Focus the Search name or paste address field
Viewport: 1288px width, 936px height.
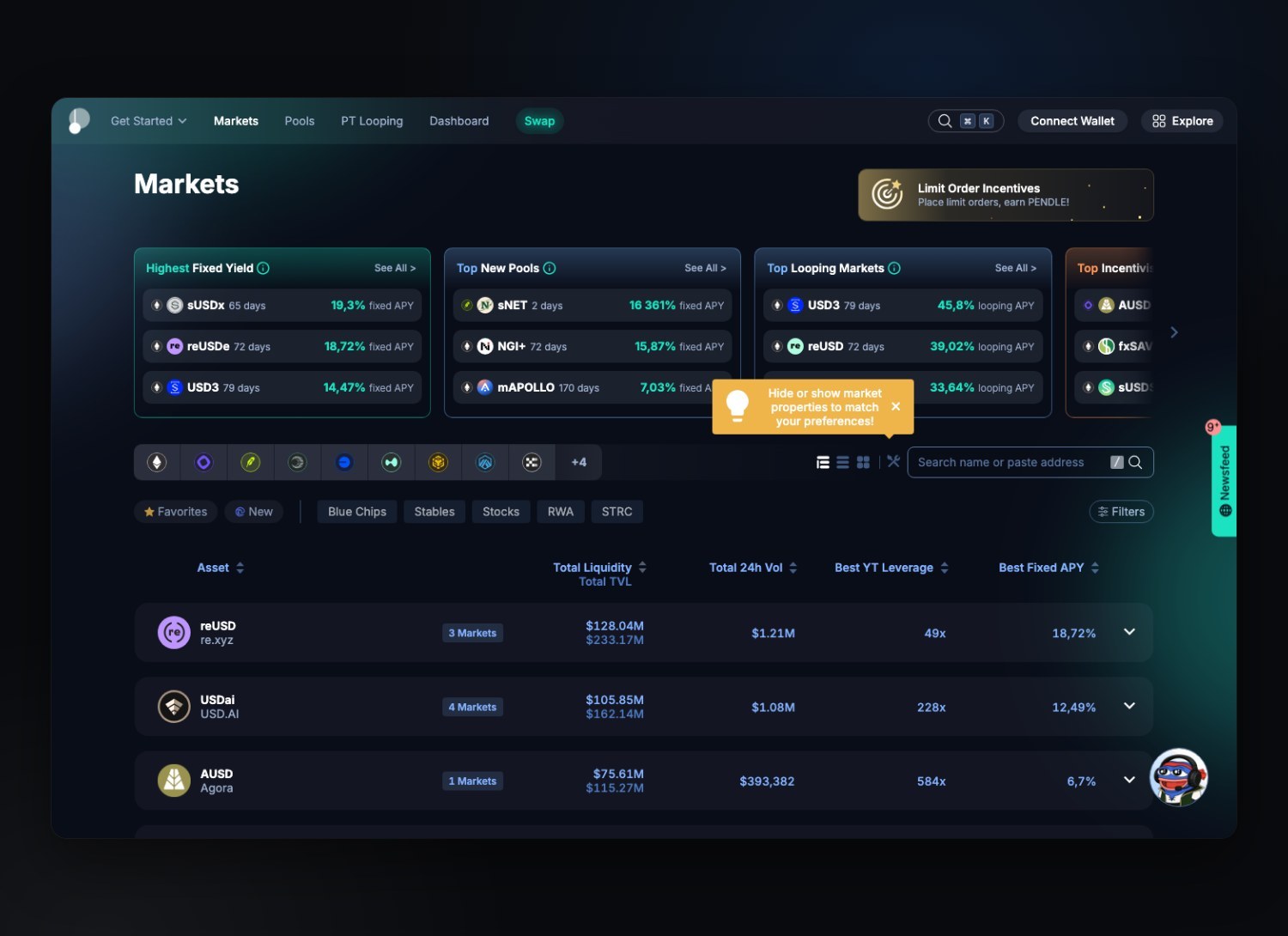(1030, 462)
